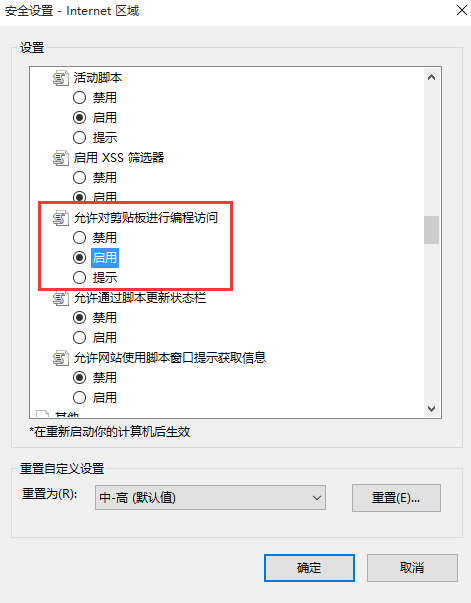471x603 pixels.
Task: Click the script icon next to 允许通过脚本更新状态栏
Action: pos(60,298)
